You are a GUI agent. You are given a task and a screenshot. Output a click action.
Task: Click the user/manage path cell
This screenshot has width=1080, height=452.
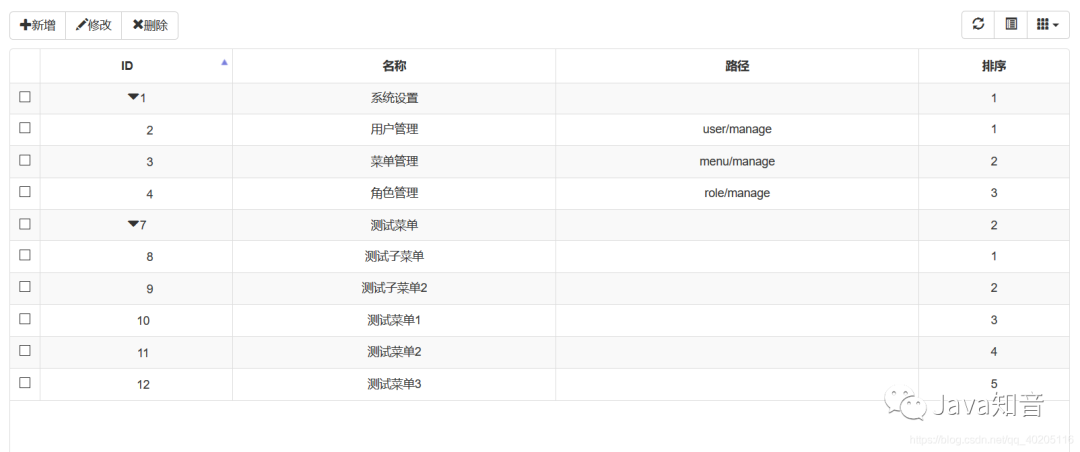click(x=737, y=130)
